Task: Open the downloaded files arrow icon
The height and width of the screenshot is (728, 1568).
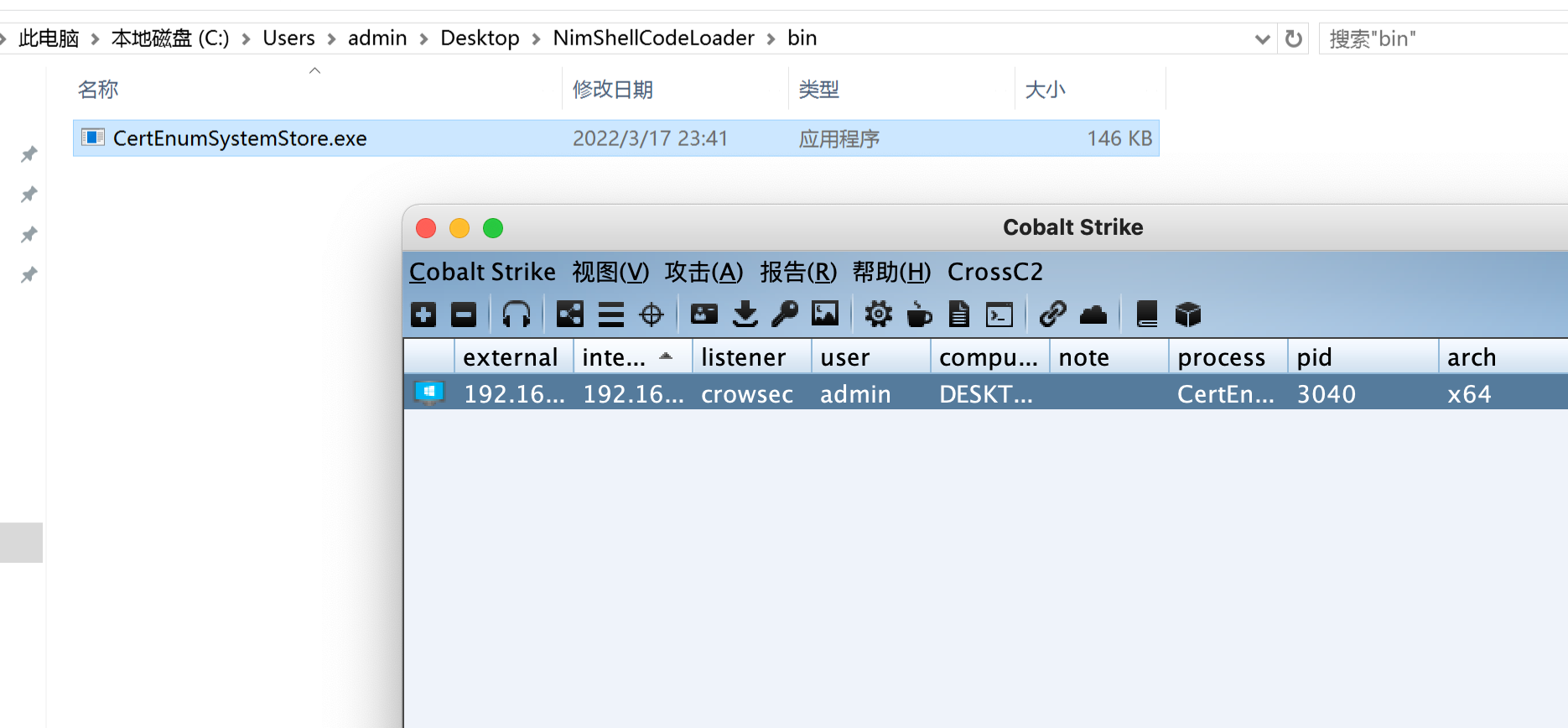Action: click(745, 315)
